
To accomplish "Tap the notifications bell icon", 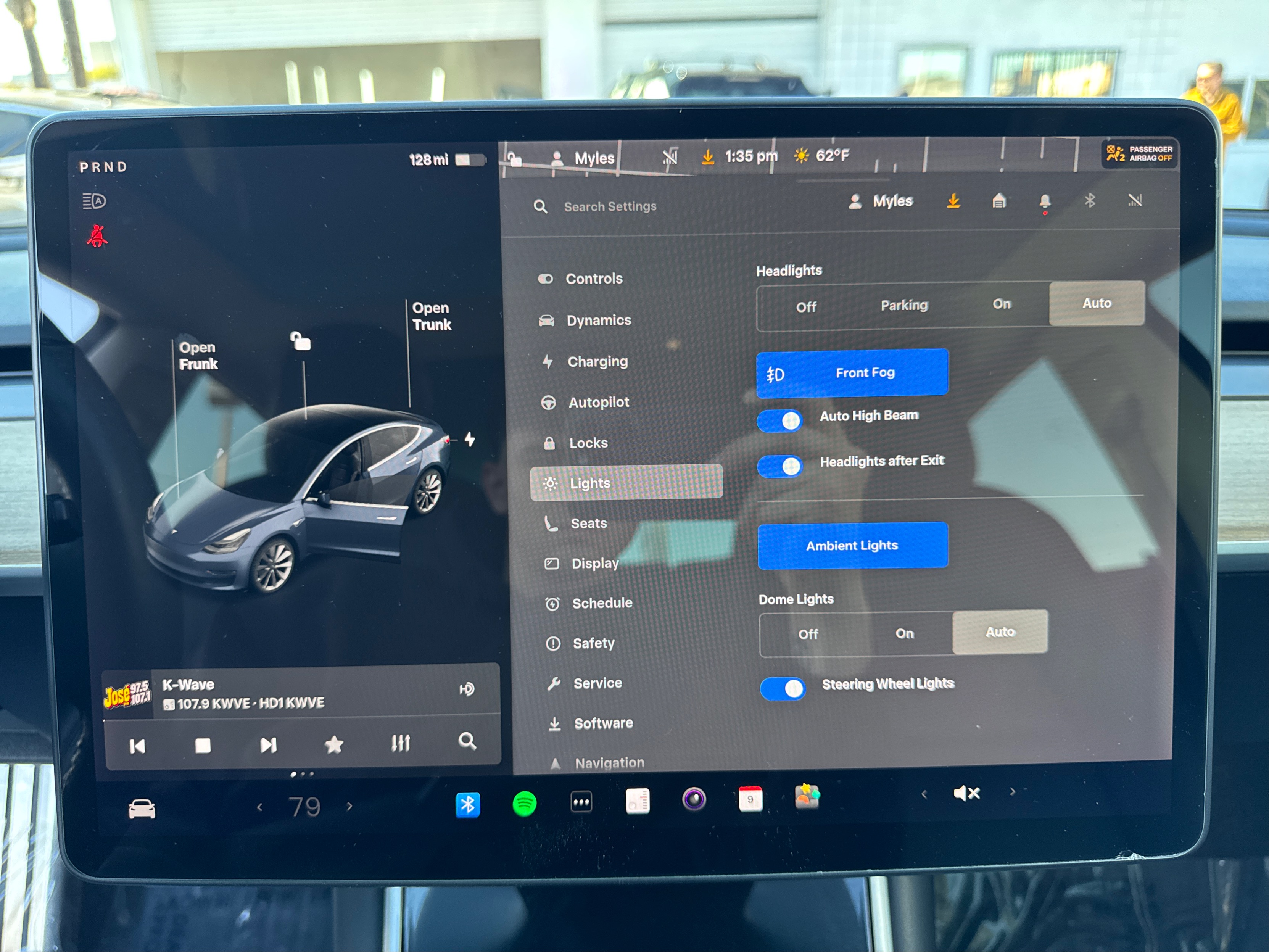I will pyautogui.click(x=1045, y=201).
